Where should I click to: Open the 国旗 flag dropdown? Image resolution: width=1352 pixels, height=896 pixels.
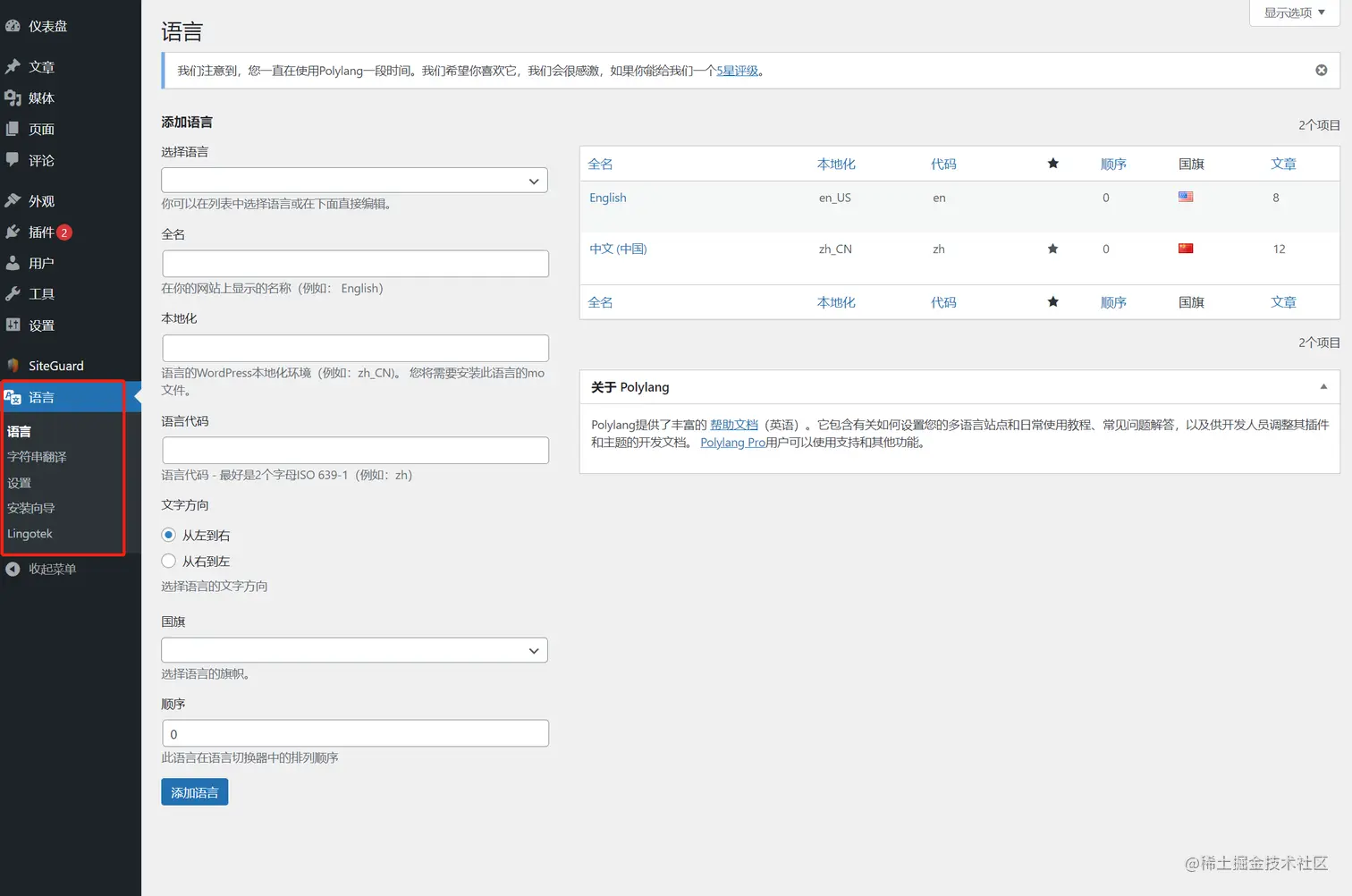355,650
